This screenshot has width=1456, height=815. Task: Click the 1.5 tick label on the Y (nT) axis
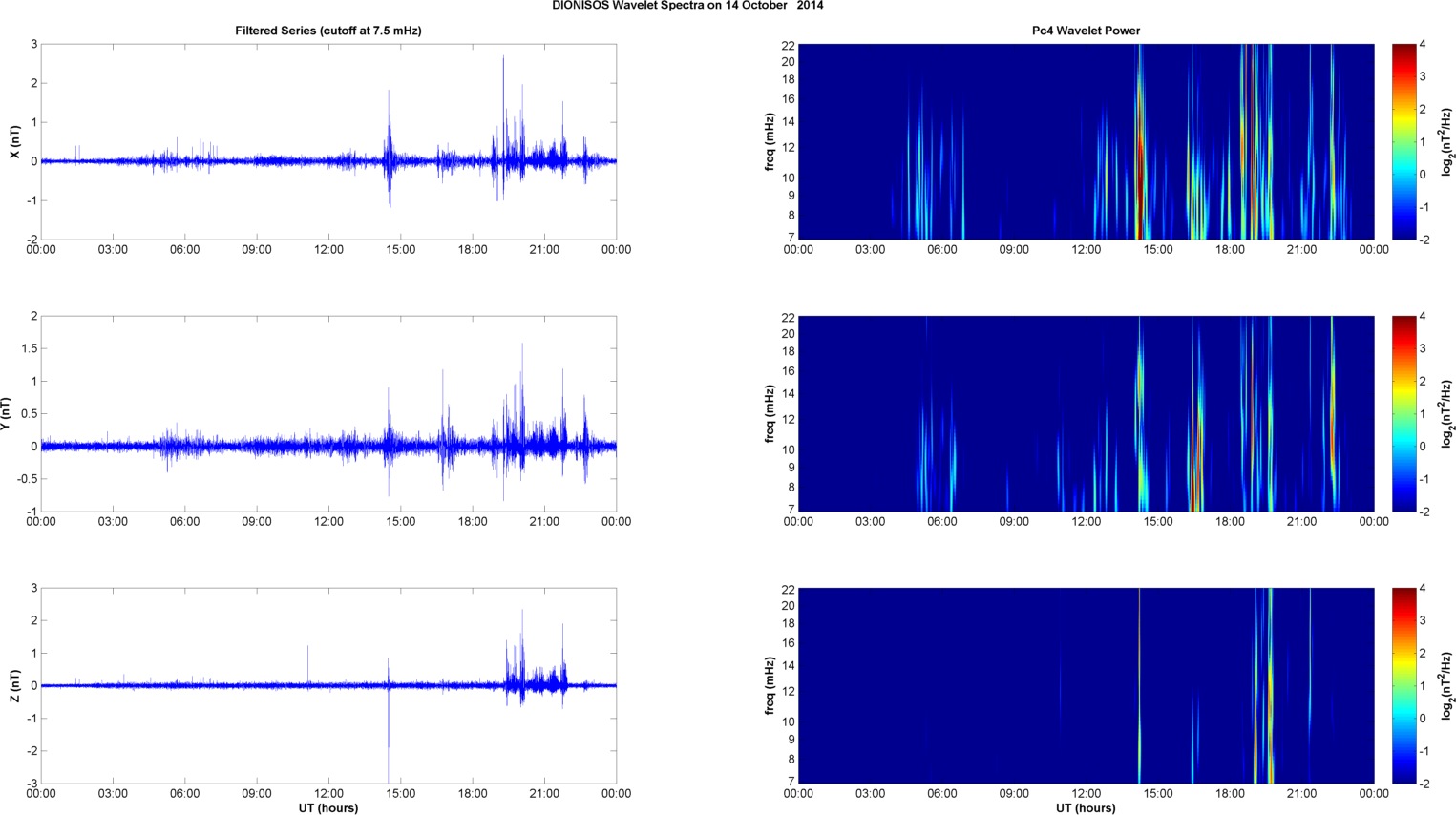pos(30,349)
